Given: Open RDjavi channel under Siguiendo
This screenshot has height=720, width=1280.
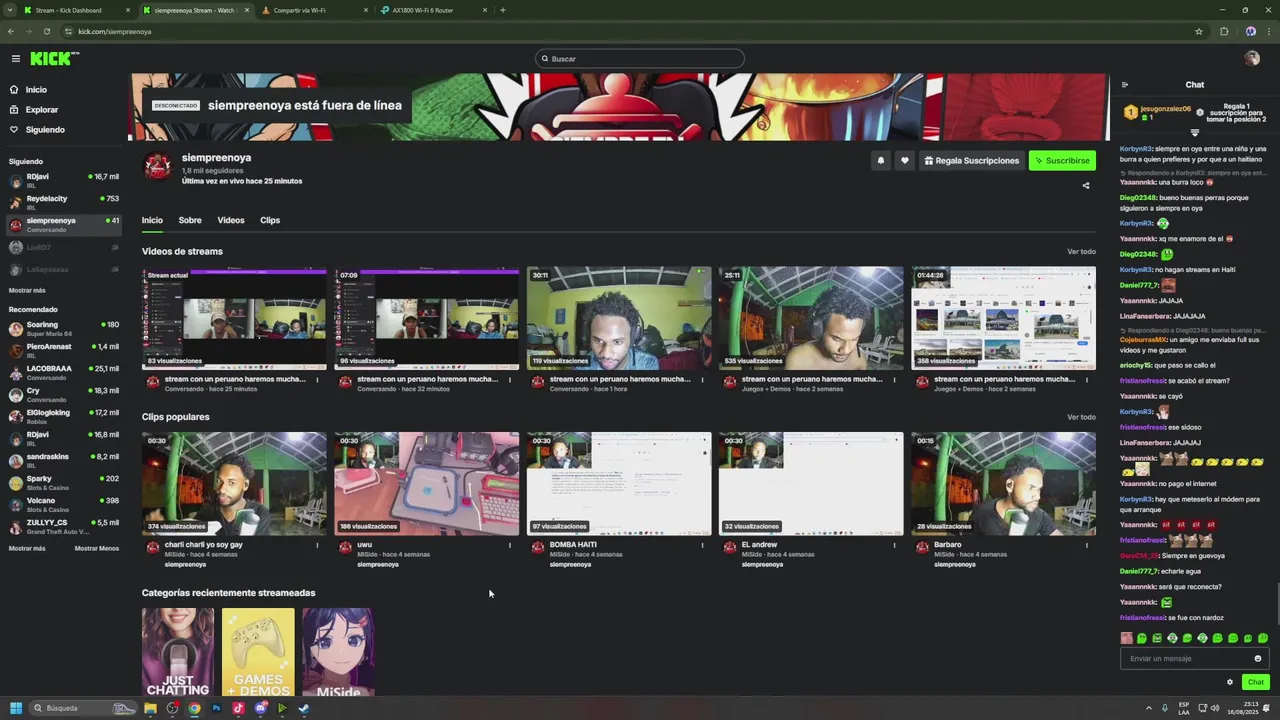Looking at the screenshot, I should [x=63, y=180].
